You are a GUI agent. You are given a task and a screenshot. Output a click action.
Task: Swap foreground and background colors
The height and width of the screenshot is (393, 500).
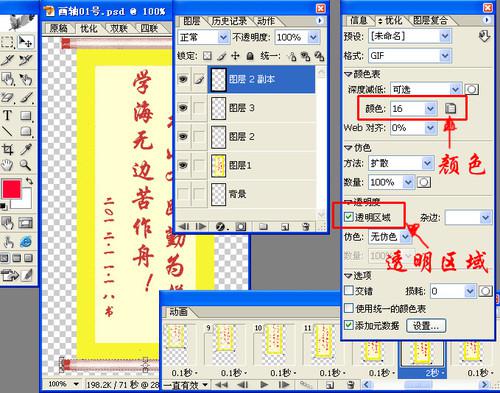(30, 181)
